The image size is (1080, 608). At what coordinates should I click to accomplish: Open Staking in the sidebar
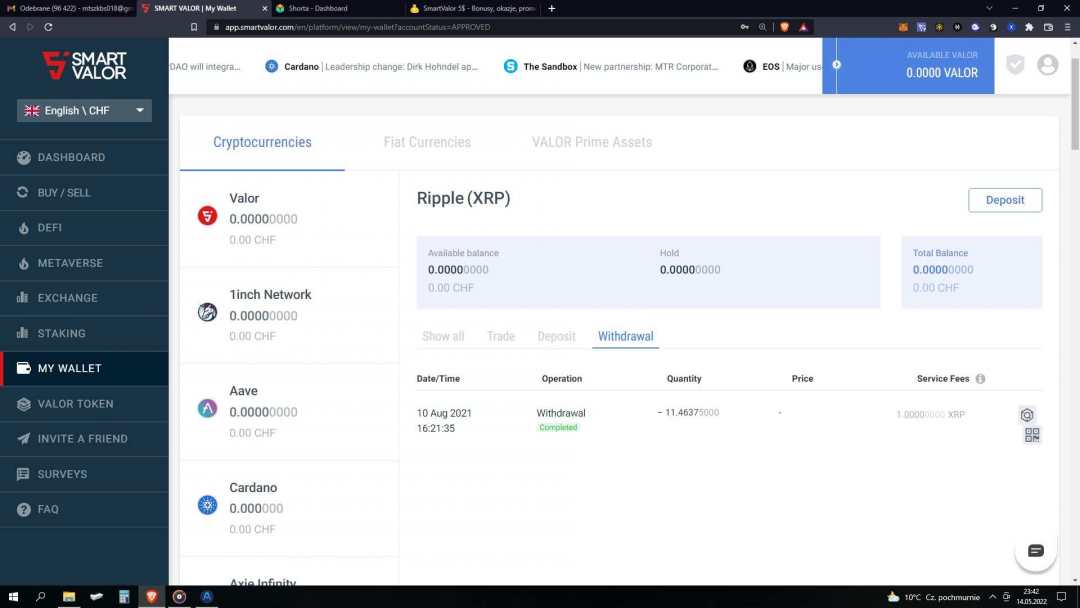point(62,333)
